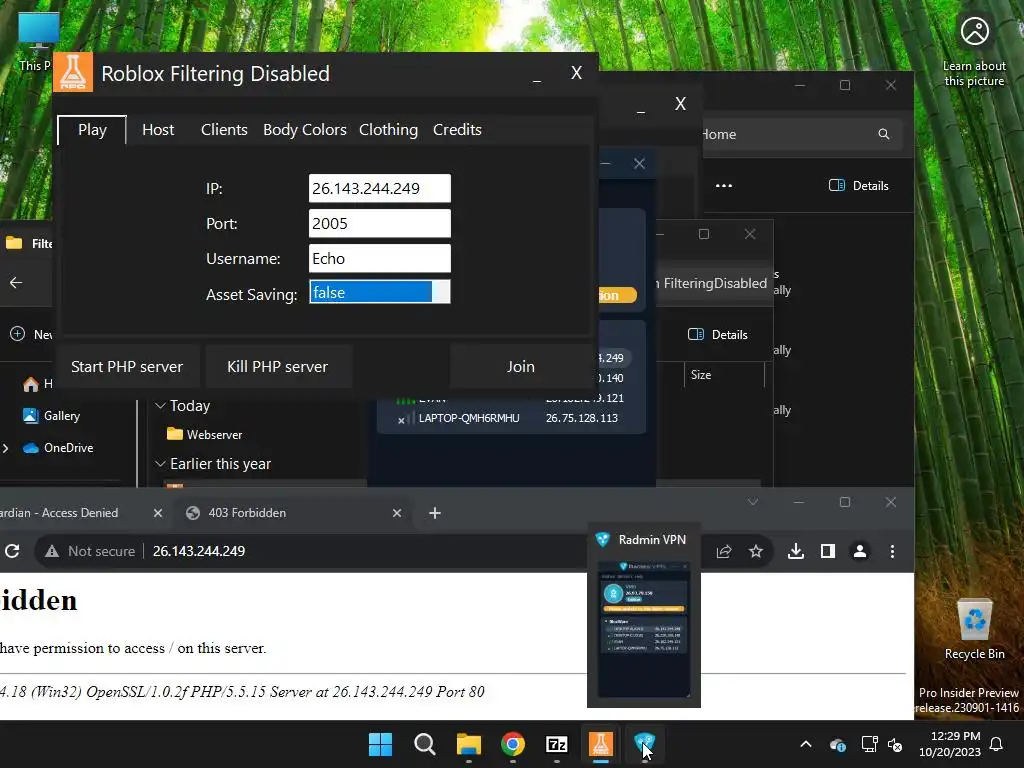
Task: Click the Radmin VPN preview thumbnail
Action: point(644,628)
